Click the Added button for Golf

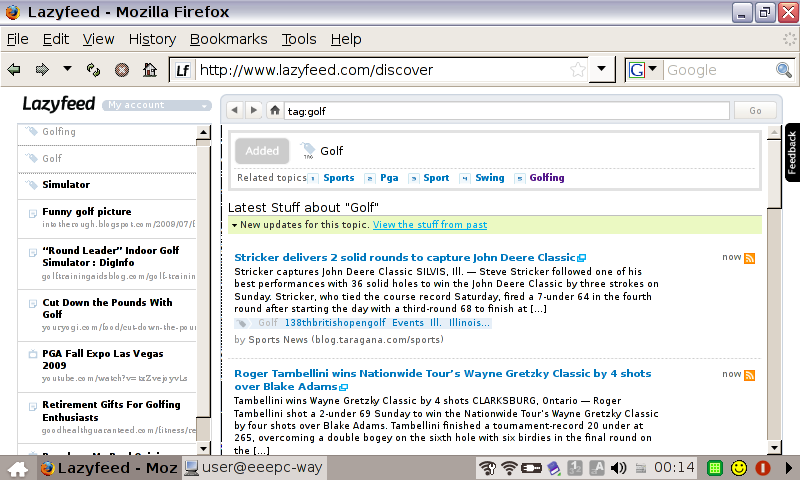point(262,151)
